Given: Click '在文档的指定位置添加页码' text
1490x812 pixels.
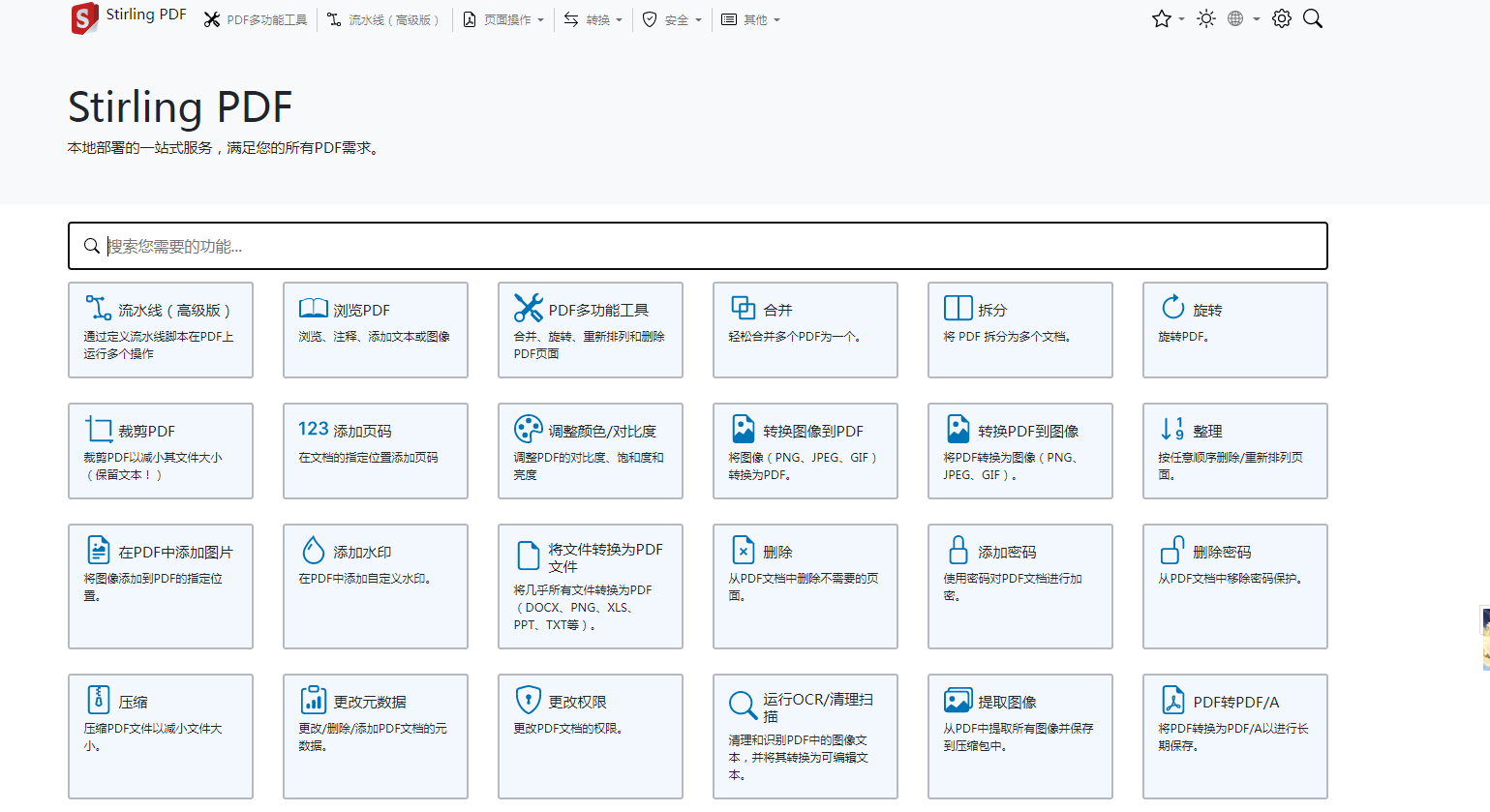Looking at the screenshot, I should tap(368, 458).
